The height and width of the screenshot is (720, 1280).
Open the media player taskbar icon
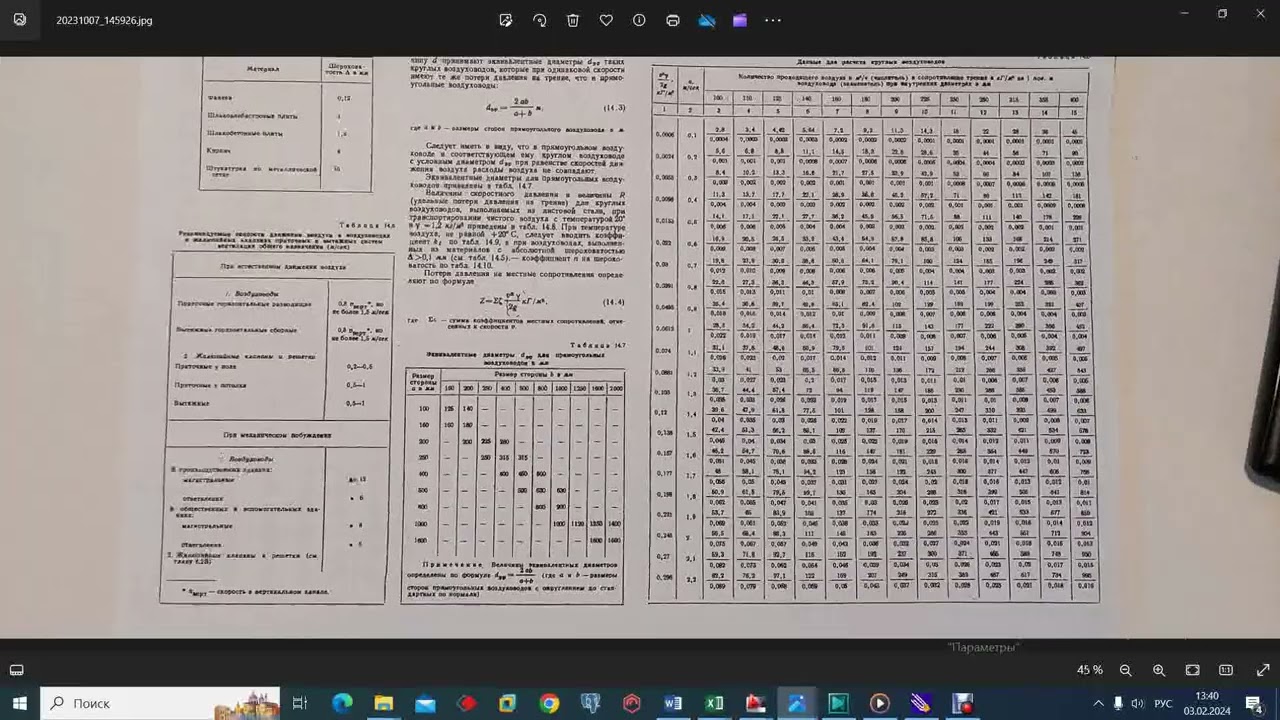tap(880, 703)
